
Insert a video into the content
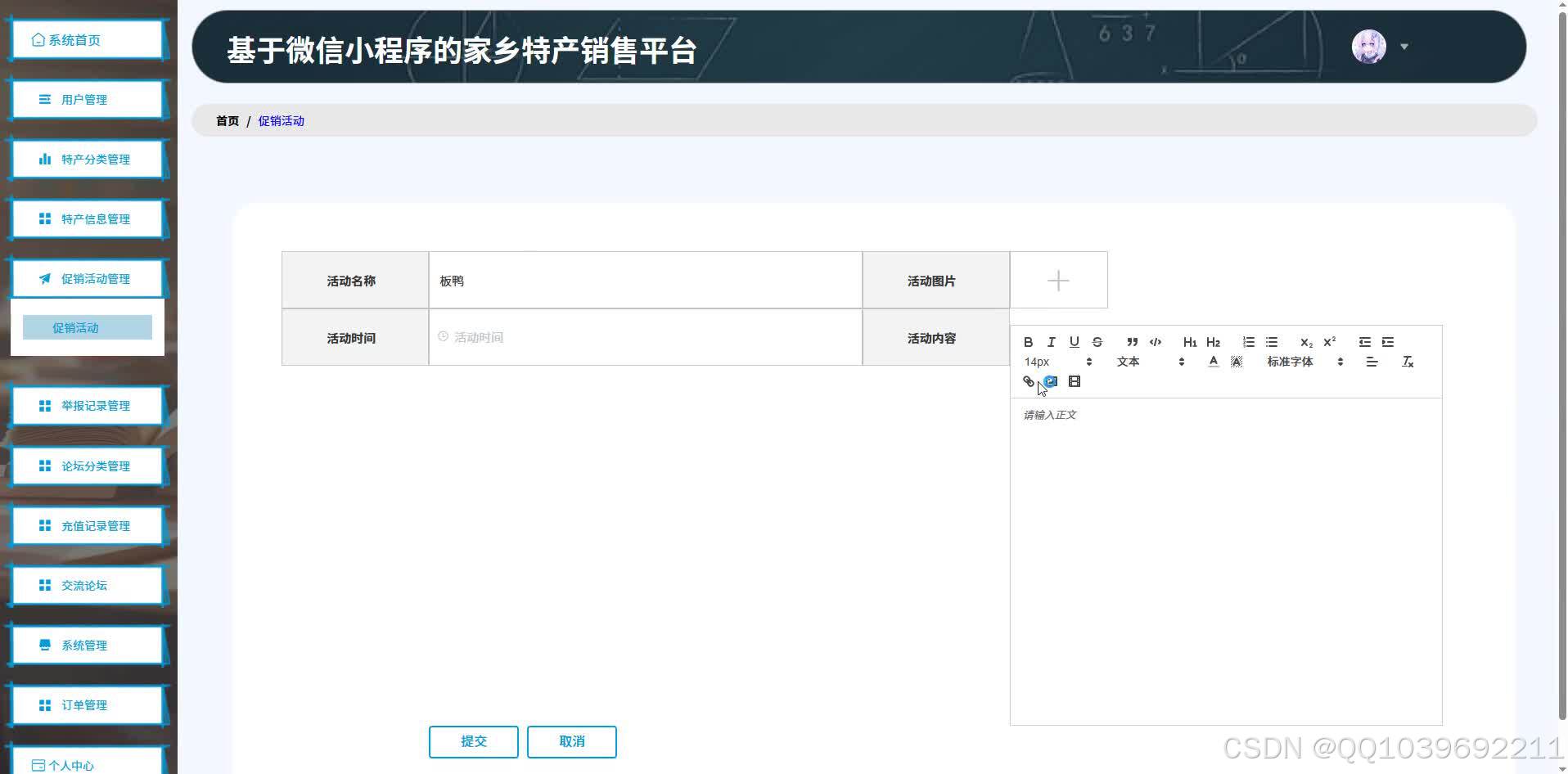click(x=1075, y=381)
